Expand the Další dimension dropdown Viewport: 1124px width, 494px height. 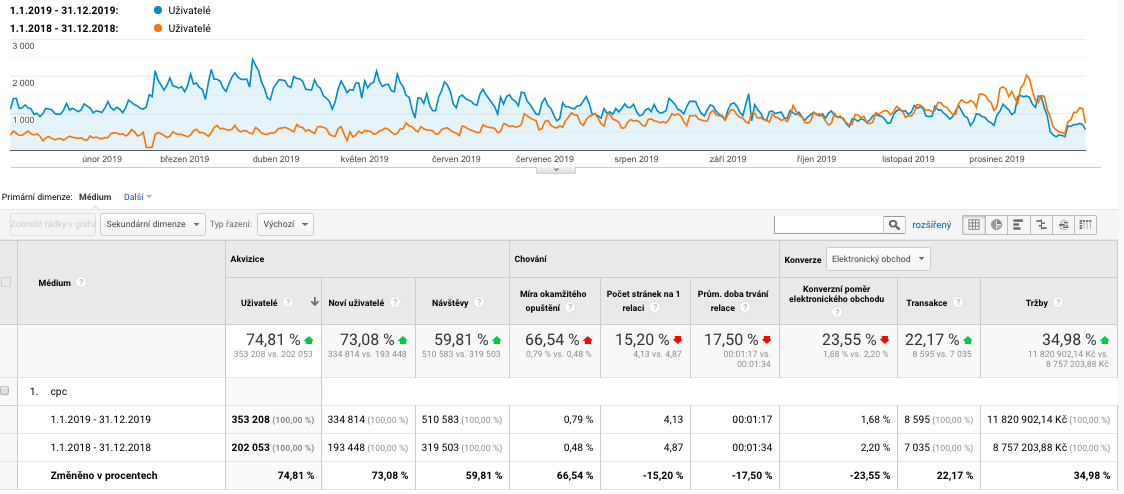(138, 196)
